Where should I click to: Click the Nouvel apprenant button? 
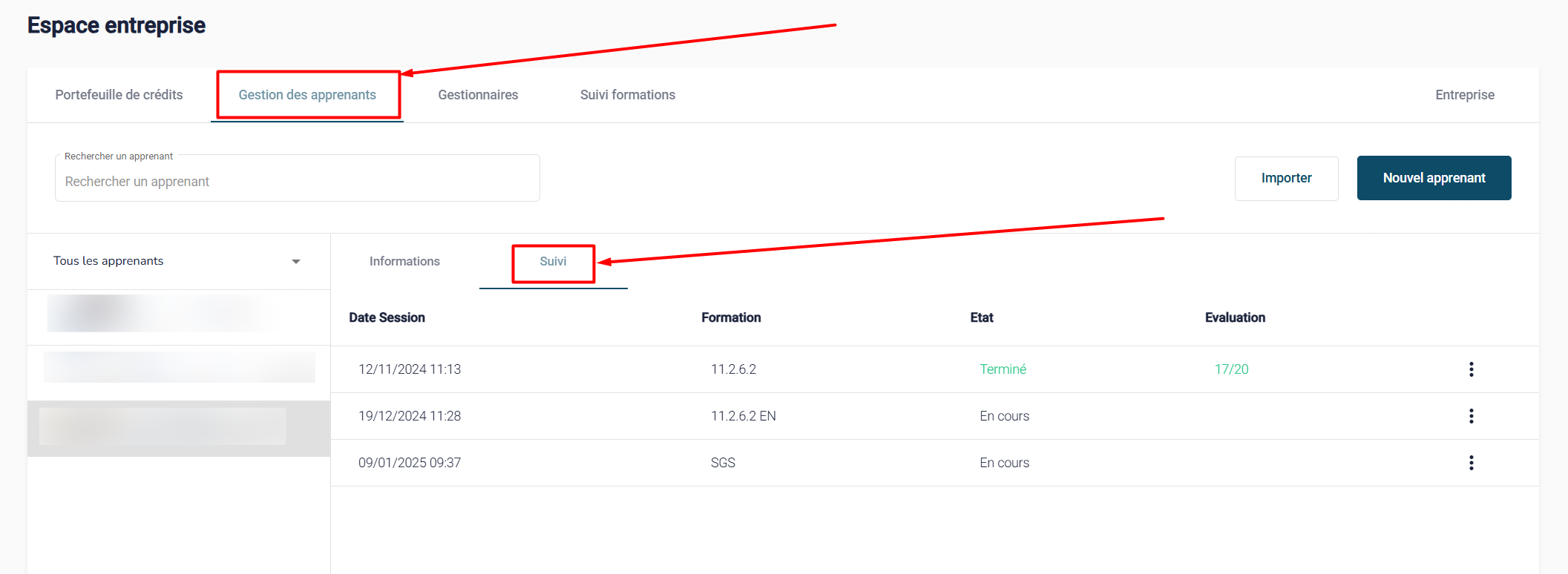tap(1434, 178)
